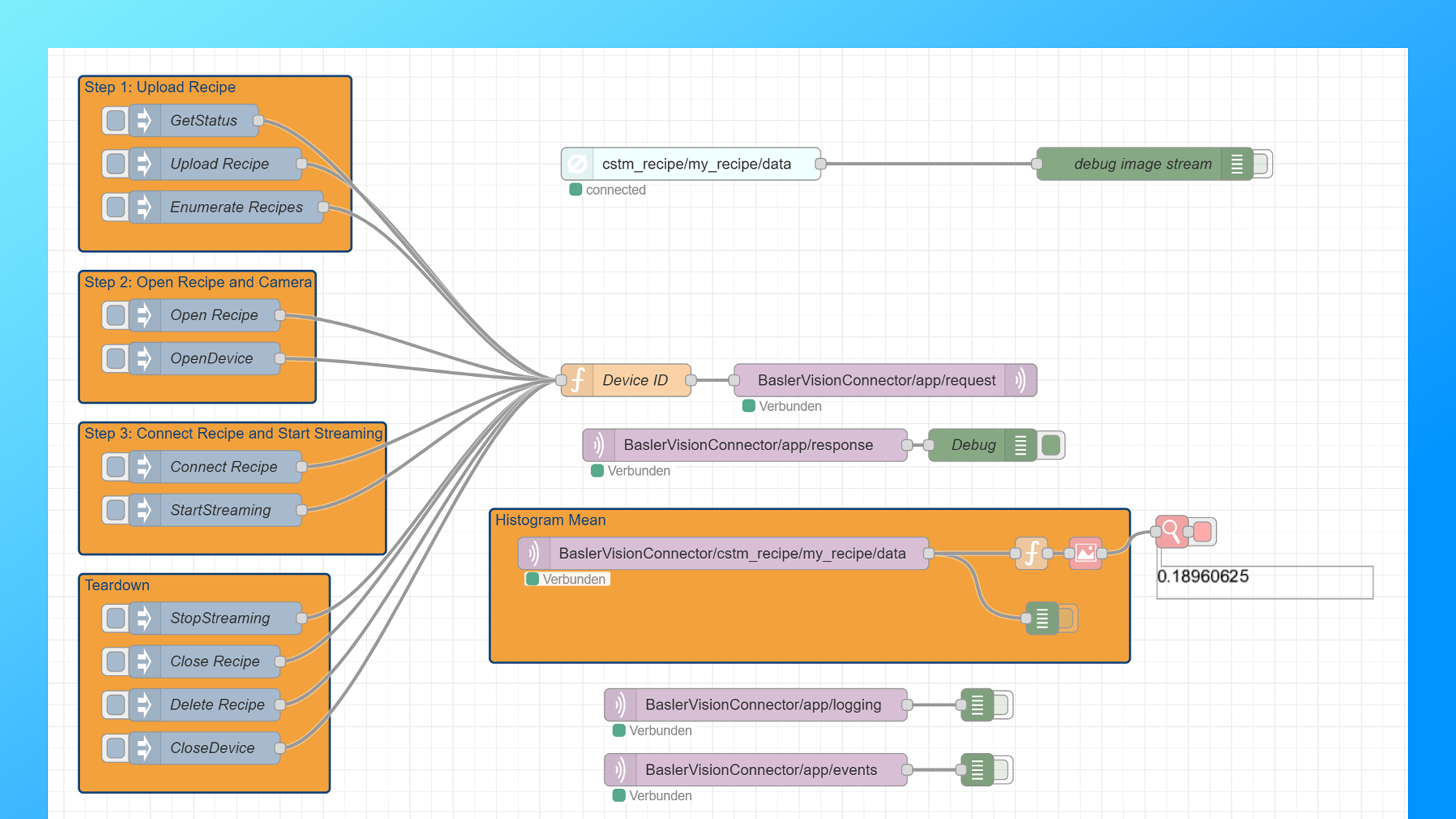The height and width of the screenshot is (819, 1456).
Task: Click the debug image stream list icon
Action: tap(1236, 164)
